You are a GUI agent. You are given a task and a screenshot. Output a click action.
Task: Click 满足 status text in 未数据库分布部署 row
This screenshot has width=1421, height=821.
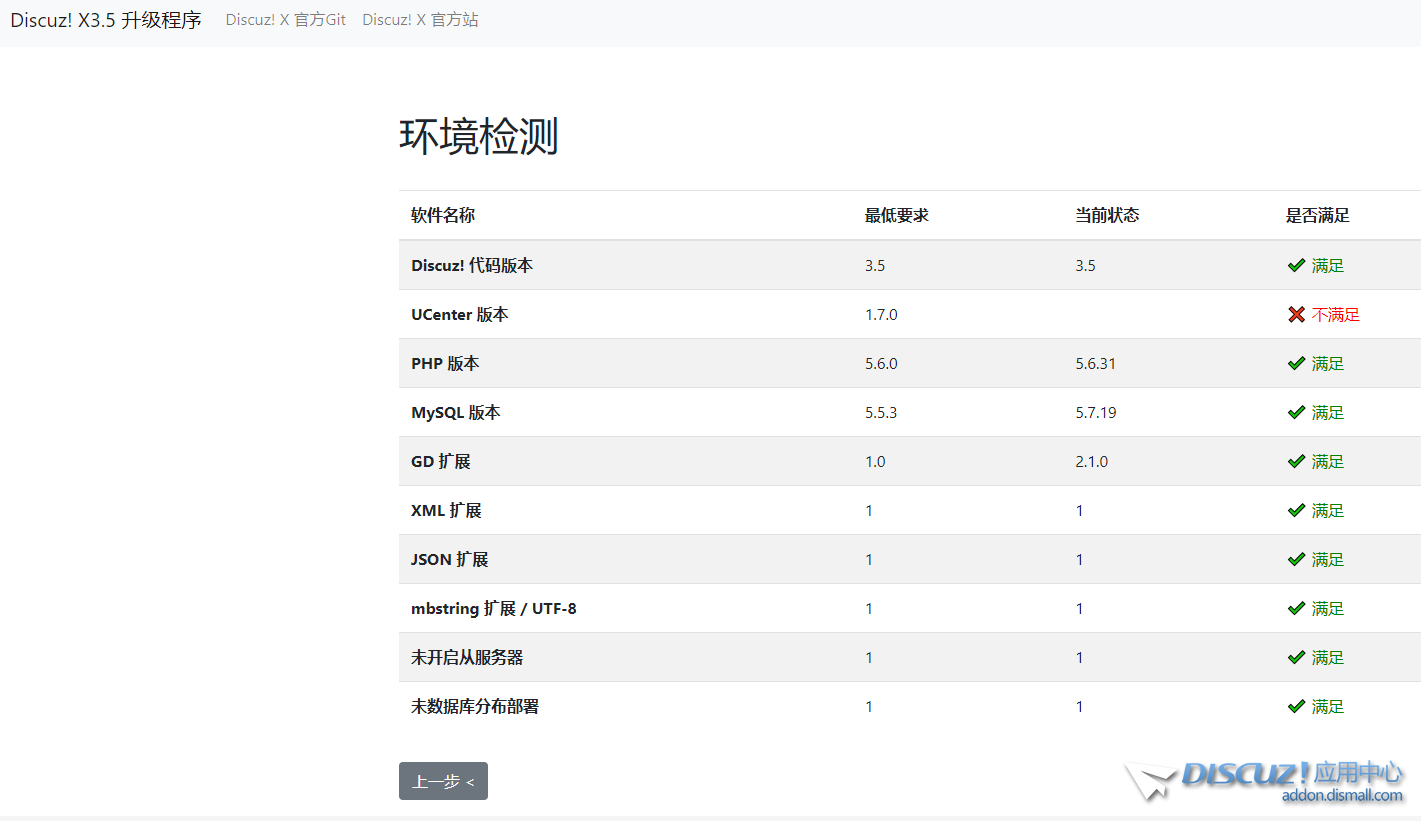click(x=1328, y=706)
